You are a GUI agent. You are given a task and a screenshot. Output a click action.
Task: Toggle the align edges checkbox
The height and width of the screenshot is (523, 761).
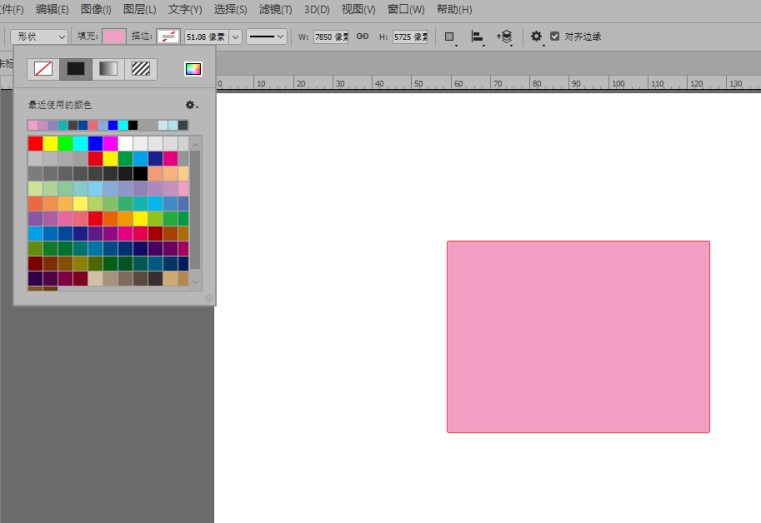click(x=555, y=36)
